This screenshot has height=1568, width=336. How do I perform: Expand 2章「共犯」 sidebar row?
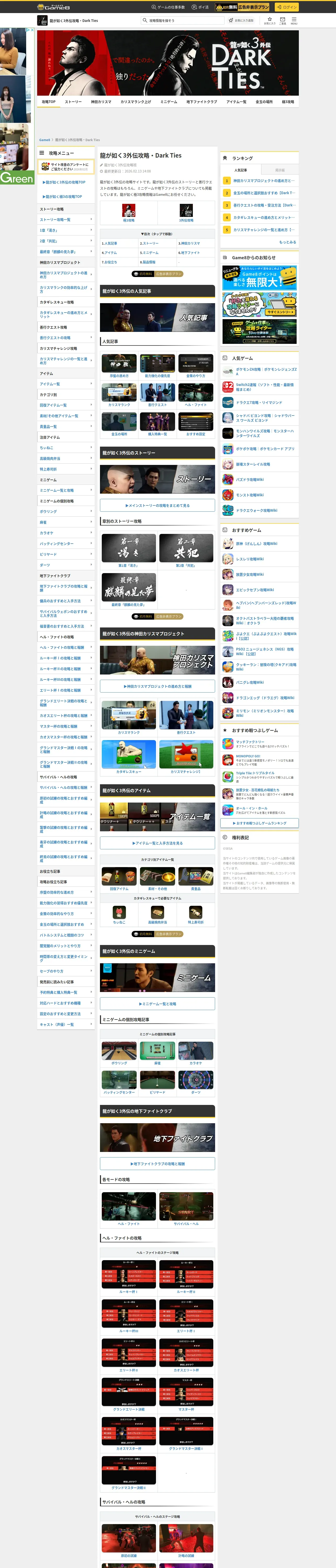[66, 241]
